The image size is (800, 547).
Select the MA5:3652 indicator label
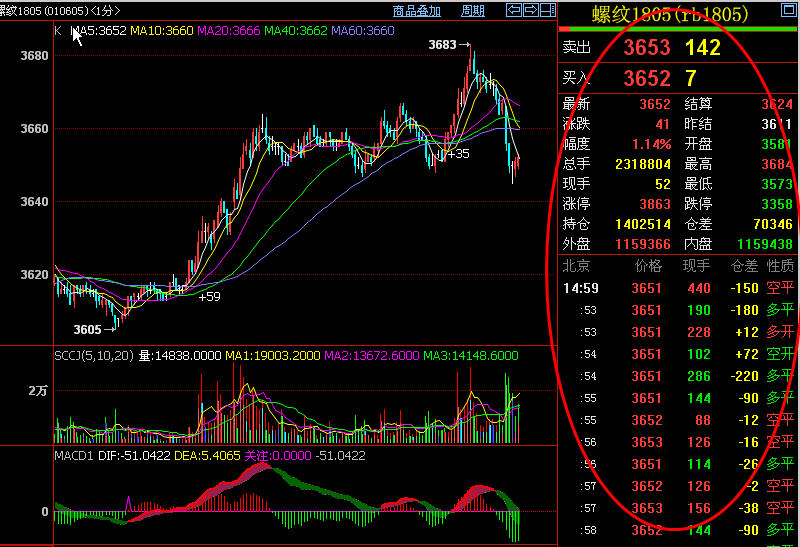point(99,31)
